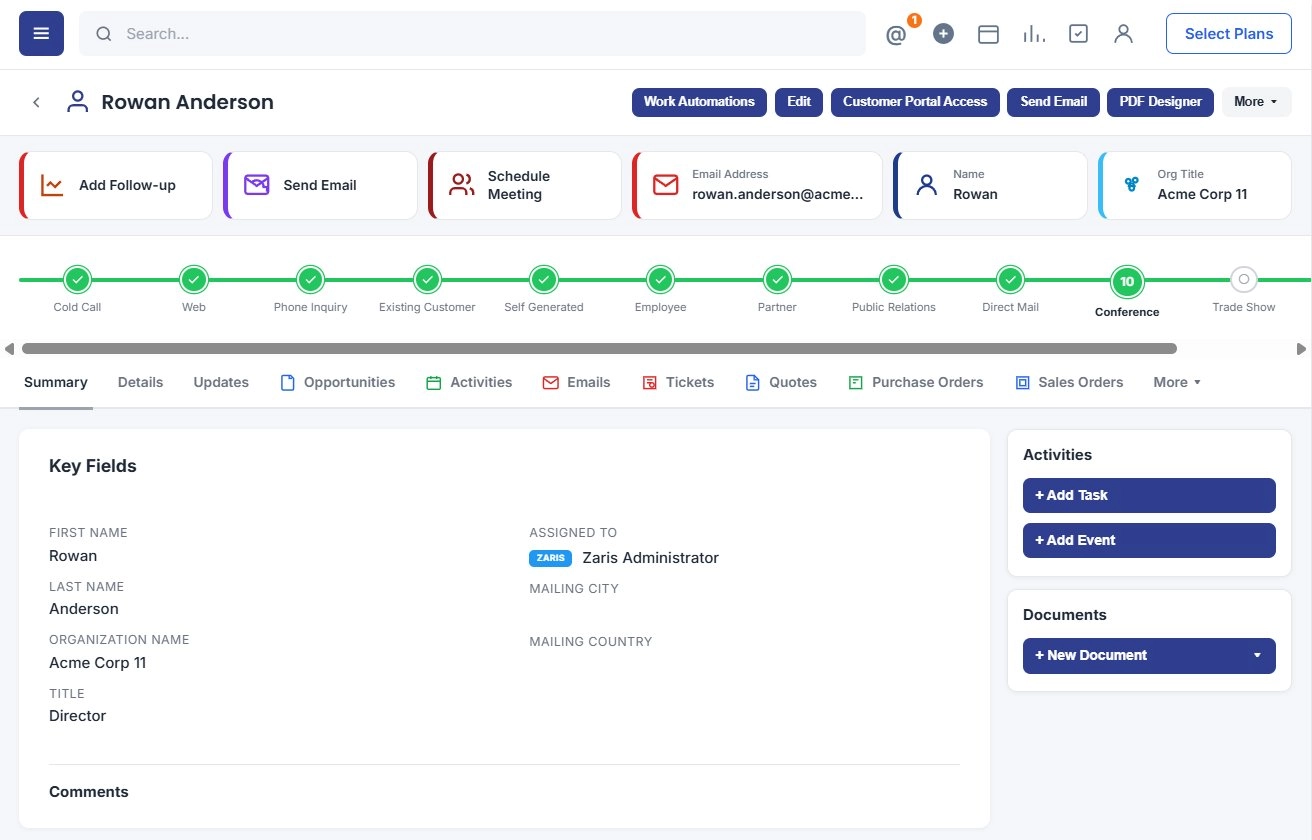Viewport: 1312px width, 840px height.
Task: Open the reports bar chart icon
Action: pyautogui.click(x=1034, y=34)
